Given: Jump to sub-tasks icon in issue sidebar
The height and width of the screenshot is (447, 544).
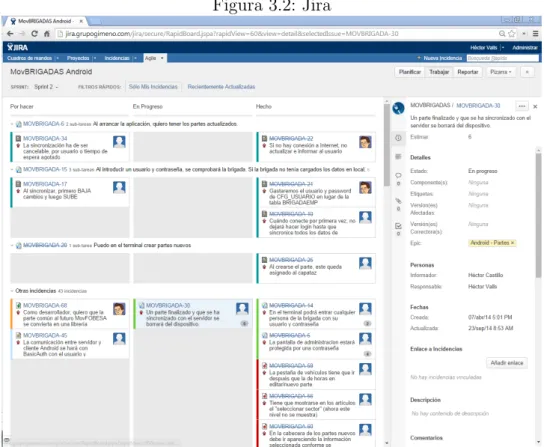Looking at the screenshot, I should (398, 226).
